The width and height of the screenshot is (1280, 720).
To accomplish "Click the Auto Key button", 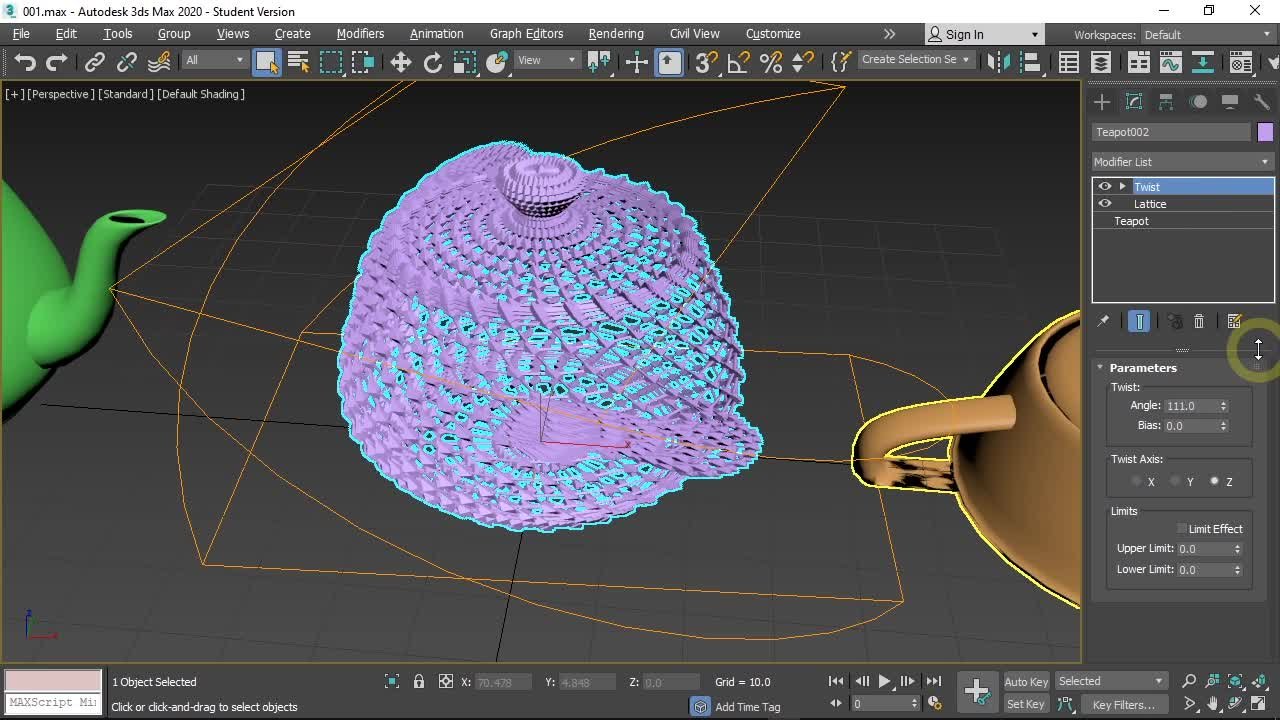I will pyautogui.click(x=1026, y=682).
